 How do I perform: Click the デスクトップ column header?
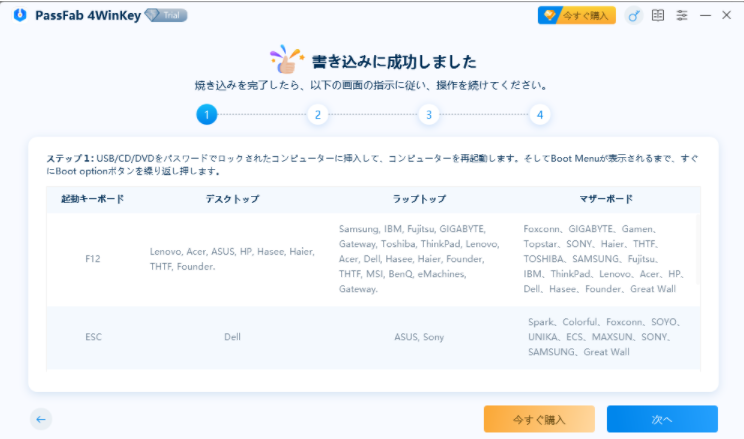coord(232,199)
